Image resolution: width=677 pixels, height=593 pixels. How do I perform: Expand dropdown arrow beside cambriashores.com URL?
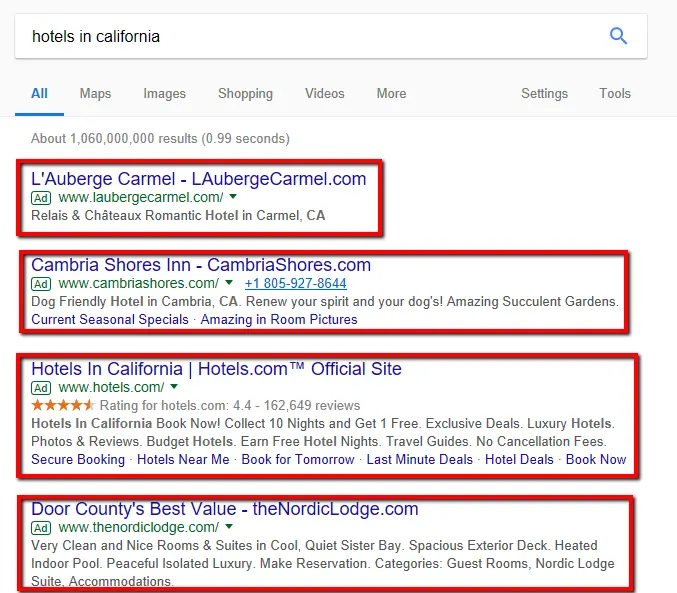pyautogui.click(x=228, y=283)
